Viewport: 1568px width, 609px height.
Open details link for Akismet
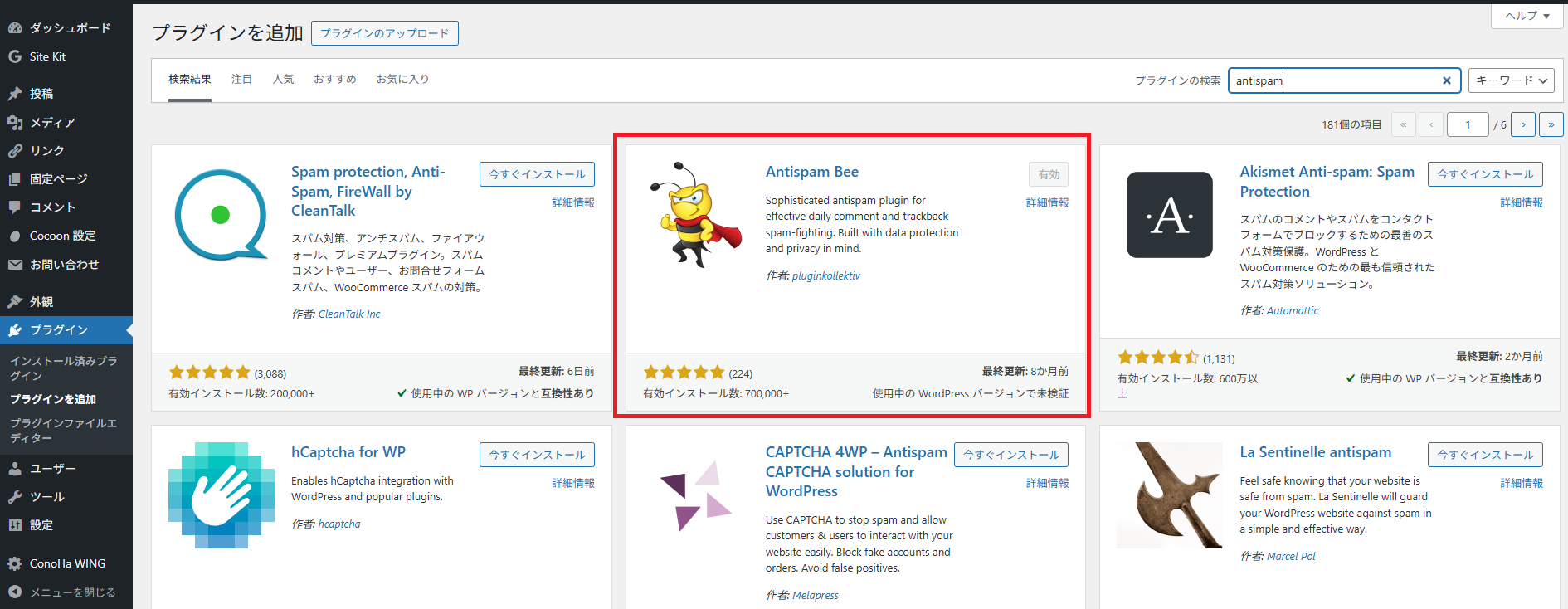click(x=1522, y=202)
